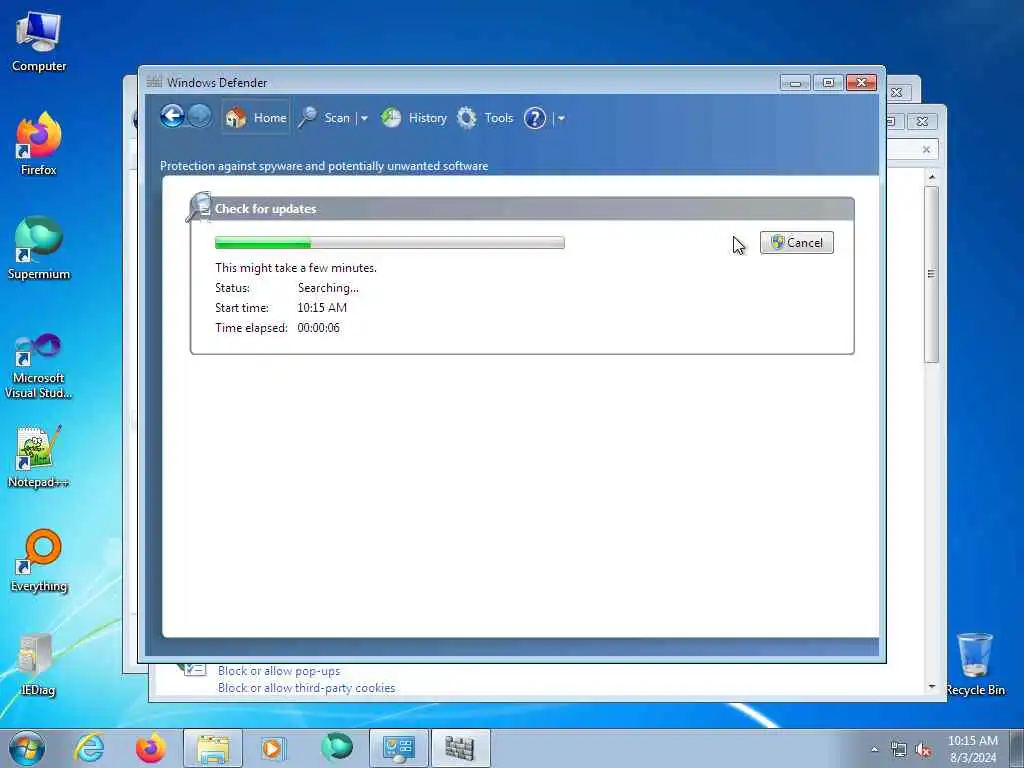This screenshot has width=1024, height=768.
Task: Open Block or allow third-party cookies link
Action: point(306,688)
